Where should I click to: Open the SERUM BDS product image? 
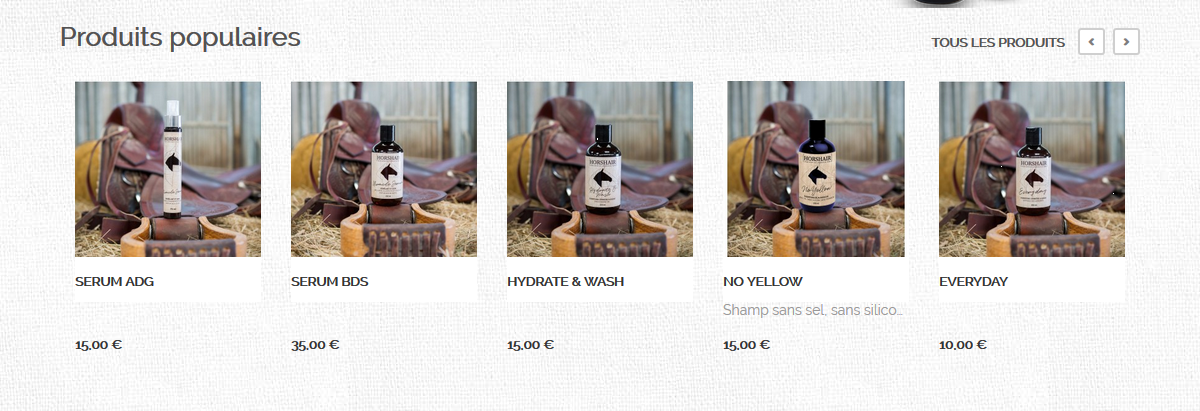tap(384, 170)
